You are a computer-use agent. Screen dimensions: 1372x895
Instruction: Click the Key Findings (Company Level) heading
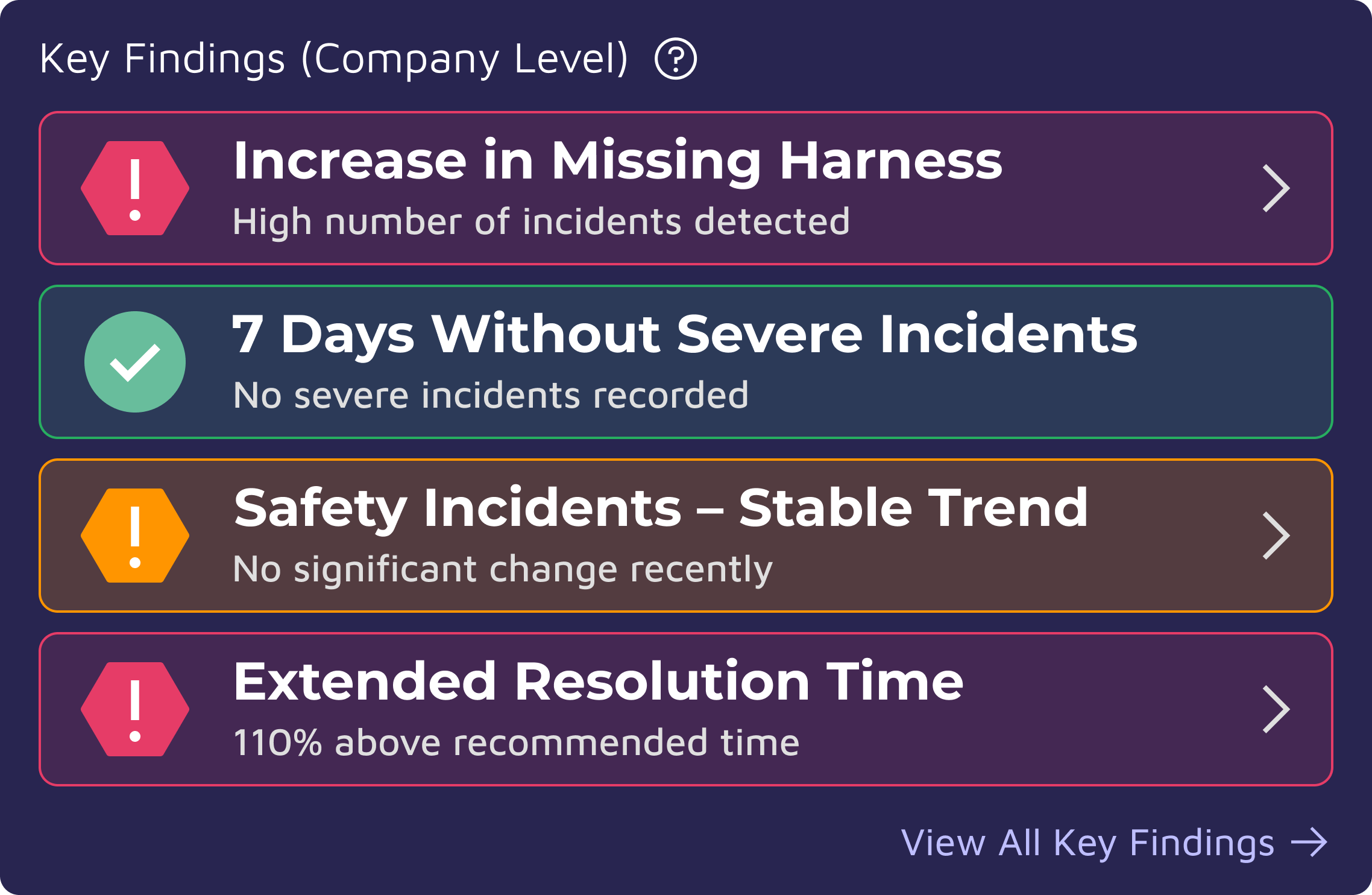(x=335, y=59)
